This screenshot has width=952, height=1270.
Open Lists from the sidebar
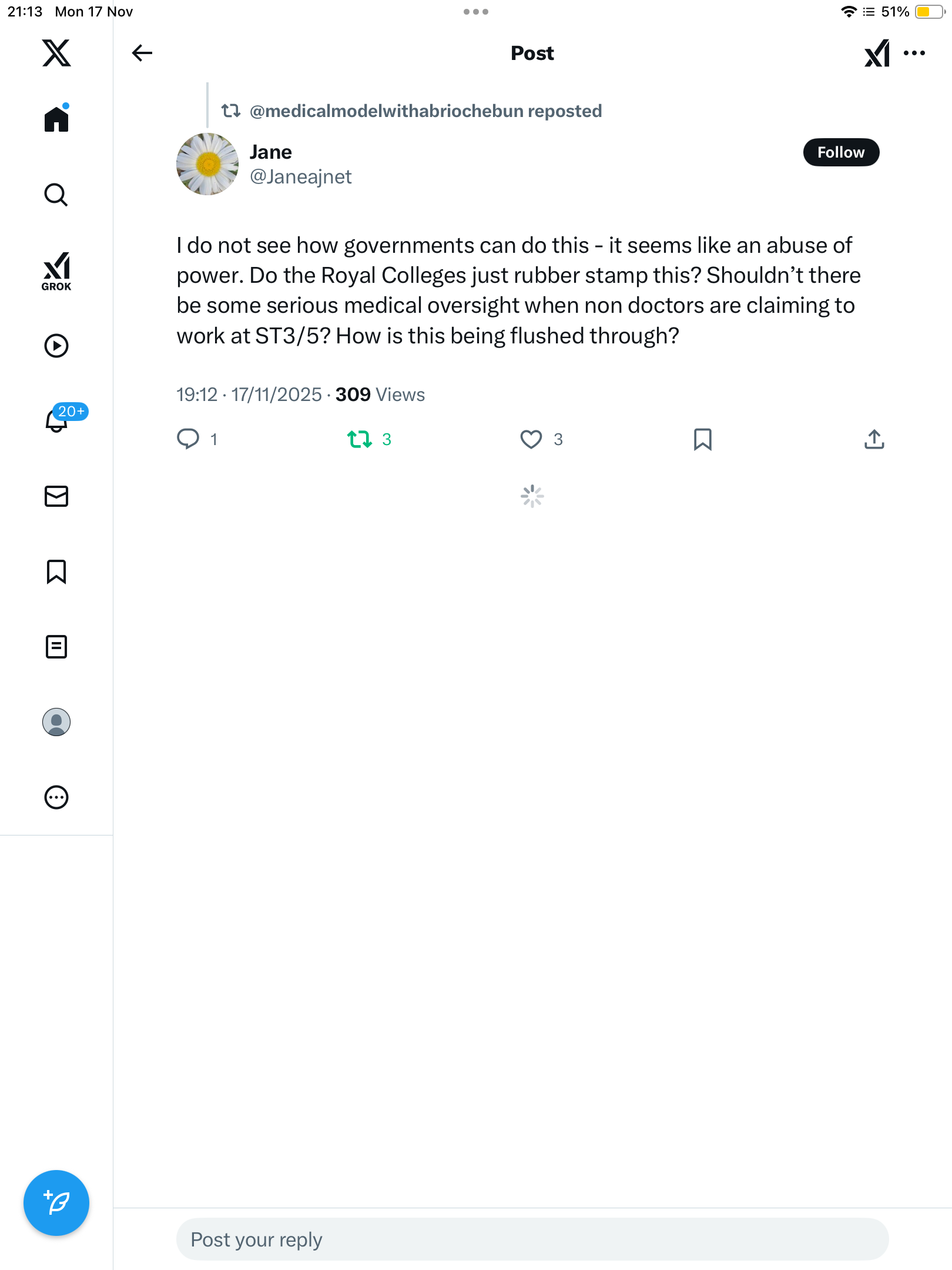56,647
